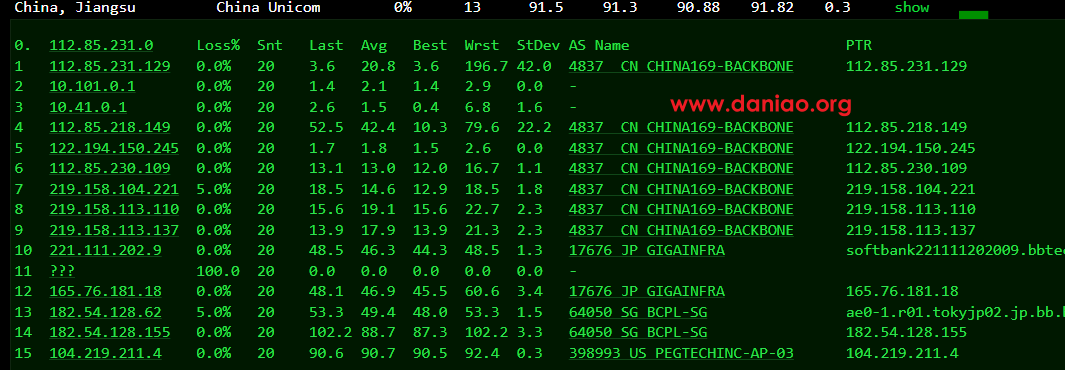Image resolution: width=1065 pixels, height=370 pixels.
Task: Select the 'Avg' column header
Action: 374,45
